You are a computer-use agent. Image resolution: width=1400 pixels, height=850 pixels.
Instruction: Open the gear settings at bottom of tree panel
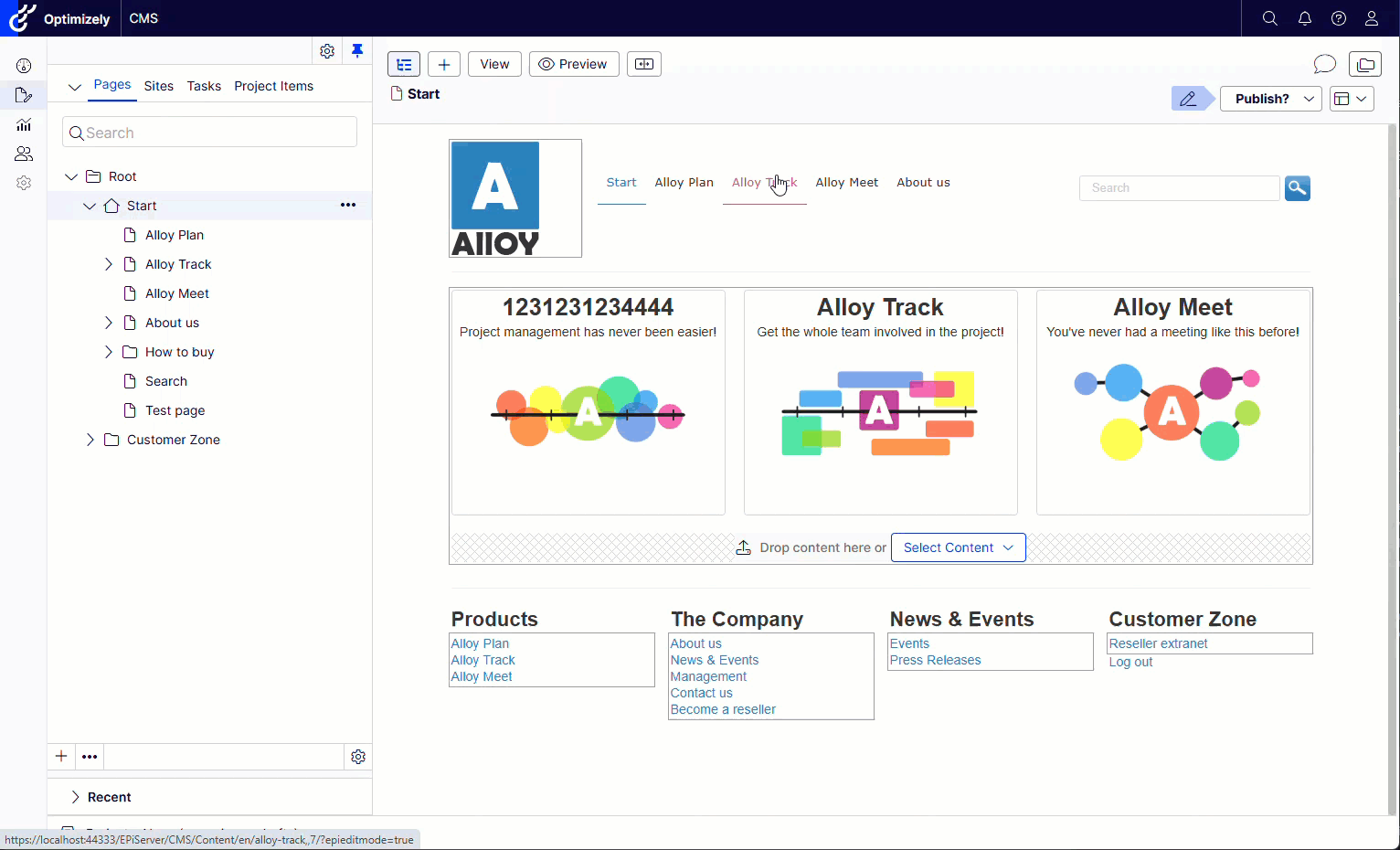(358, 757)
